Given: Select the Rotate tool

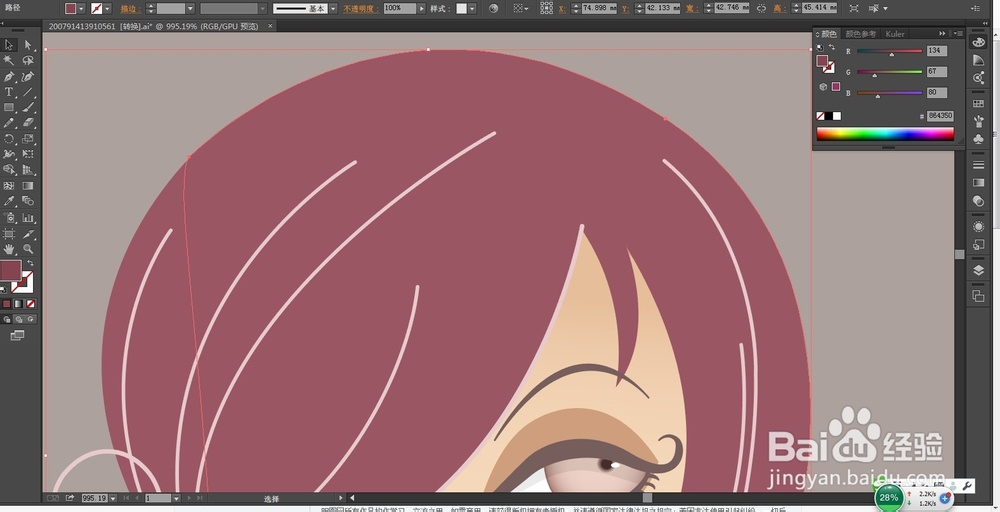Looking at the screenshot, I should [x=9, y=139].
